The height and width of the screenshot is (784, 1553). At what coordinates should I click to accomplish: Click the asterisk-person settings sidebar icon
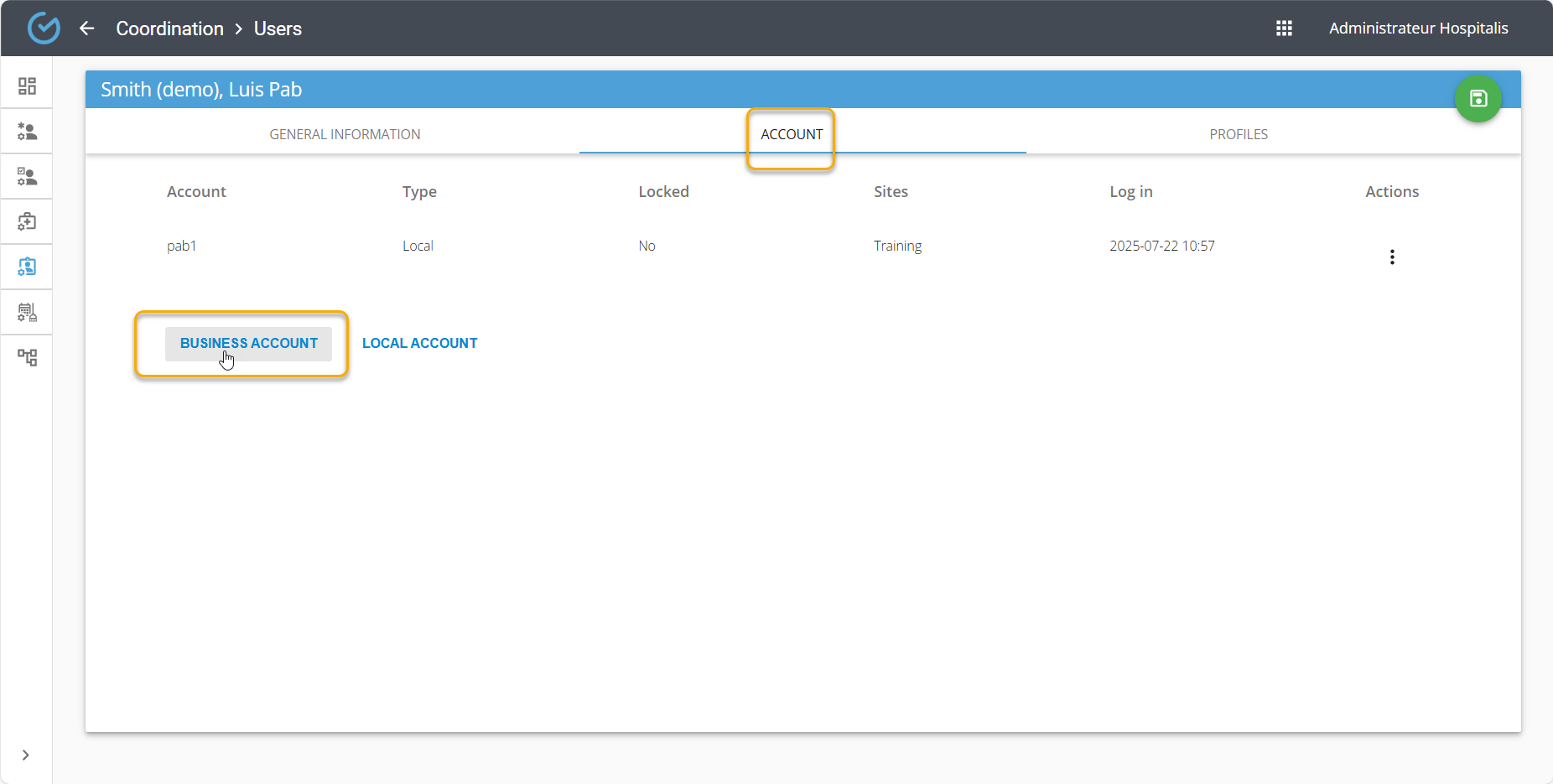click(27, 132)
